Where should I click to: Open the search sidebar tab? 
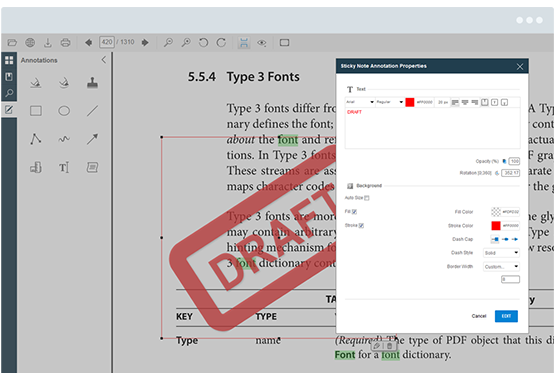pos(9,93)
